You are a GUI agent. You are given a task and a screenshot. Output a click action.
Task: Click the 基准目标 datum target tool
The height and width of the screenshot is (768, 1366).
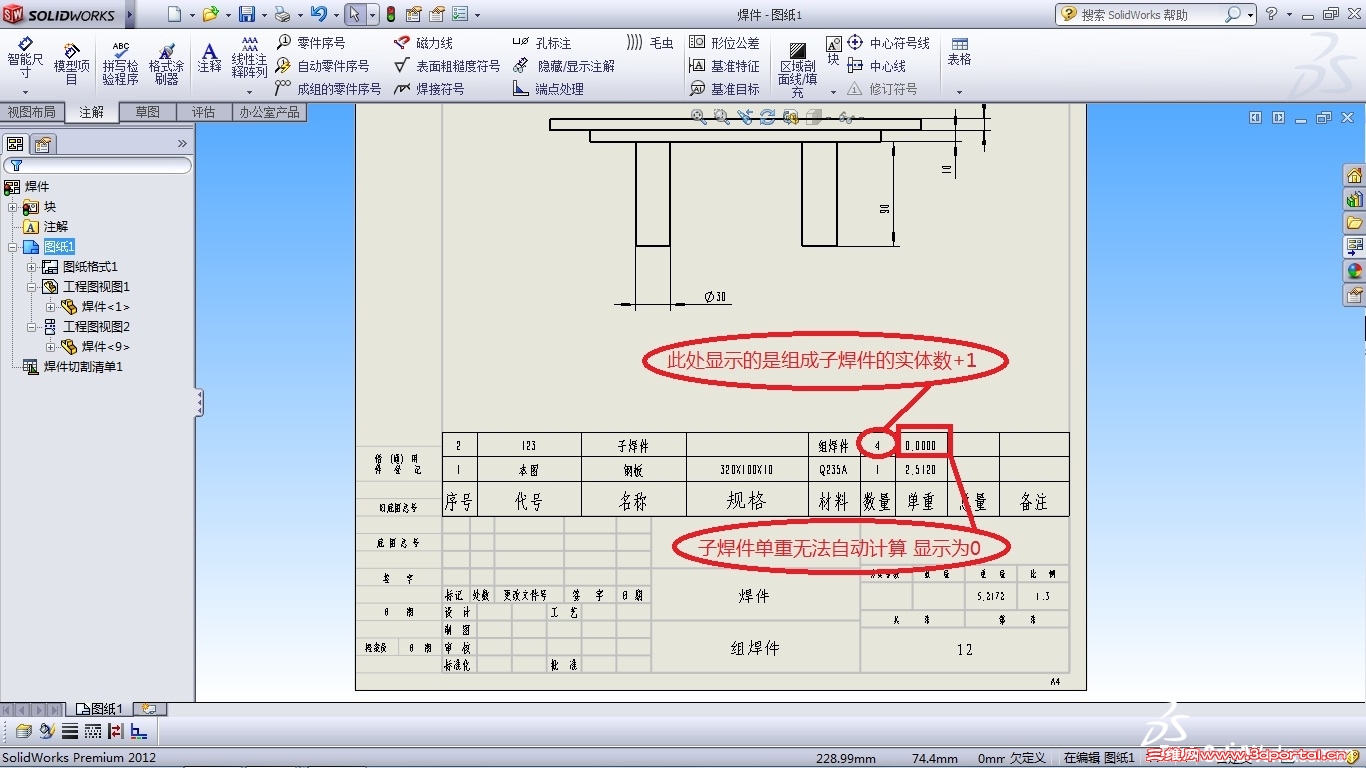pos(724,89)
